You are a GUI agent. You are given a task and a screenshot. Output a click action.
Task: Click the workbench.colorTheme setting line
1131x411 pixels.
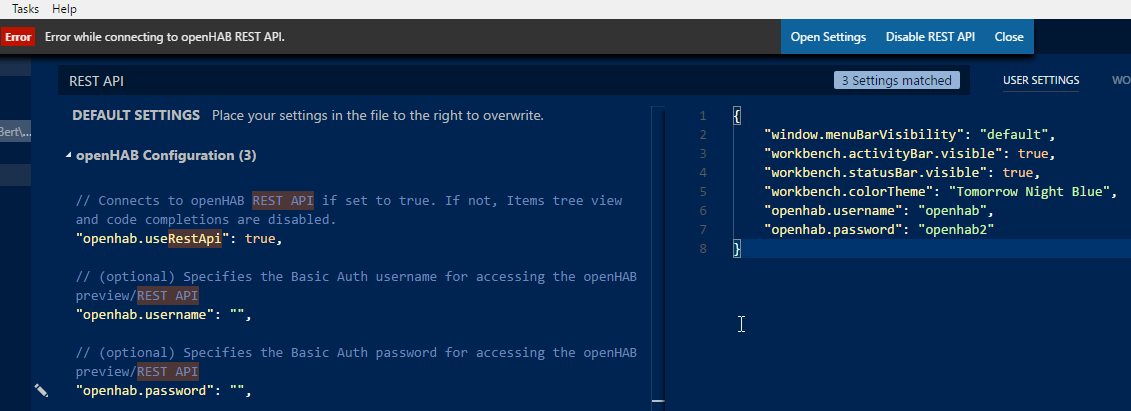coord(941,192)
